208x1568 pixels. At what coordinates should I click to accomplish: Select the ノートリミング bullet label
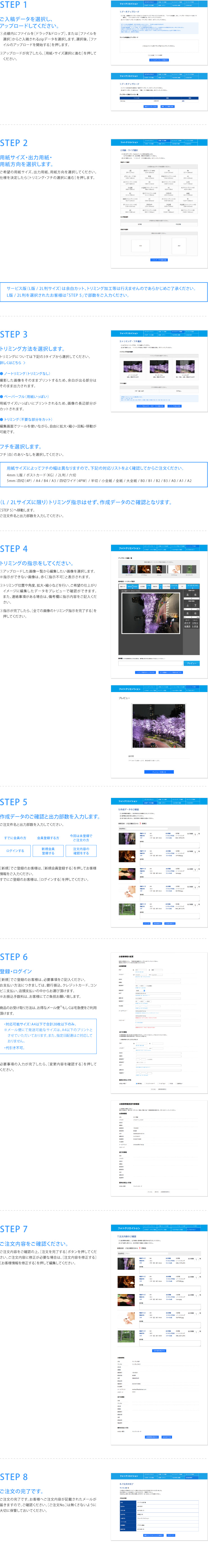click(25, 374)
